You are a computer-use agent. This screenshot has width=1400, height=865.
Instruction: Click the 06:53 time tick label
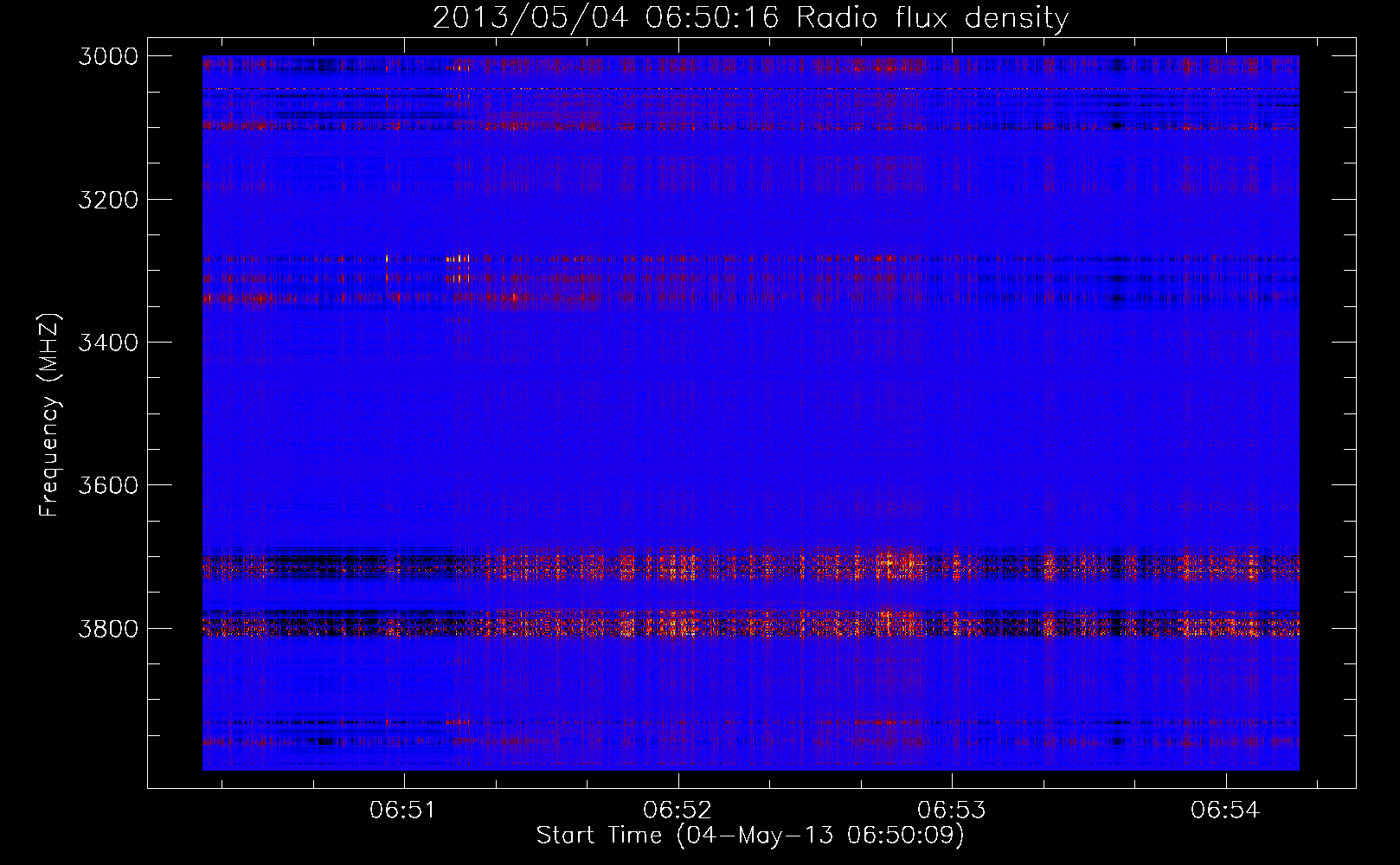(951, 811)
